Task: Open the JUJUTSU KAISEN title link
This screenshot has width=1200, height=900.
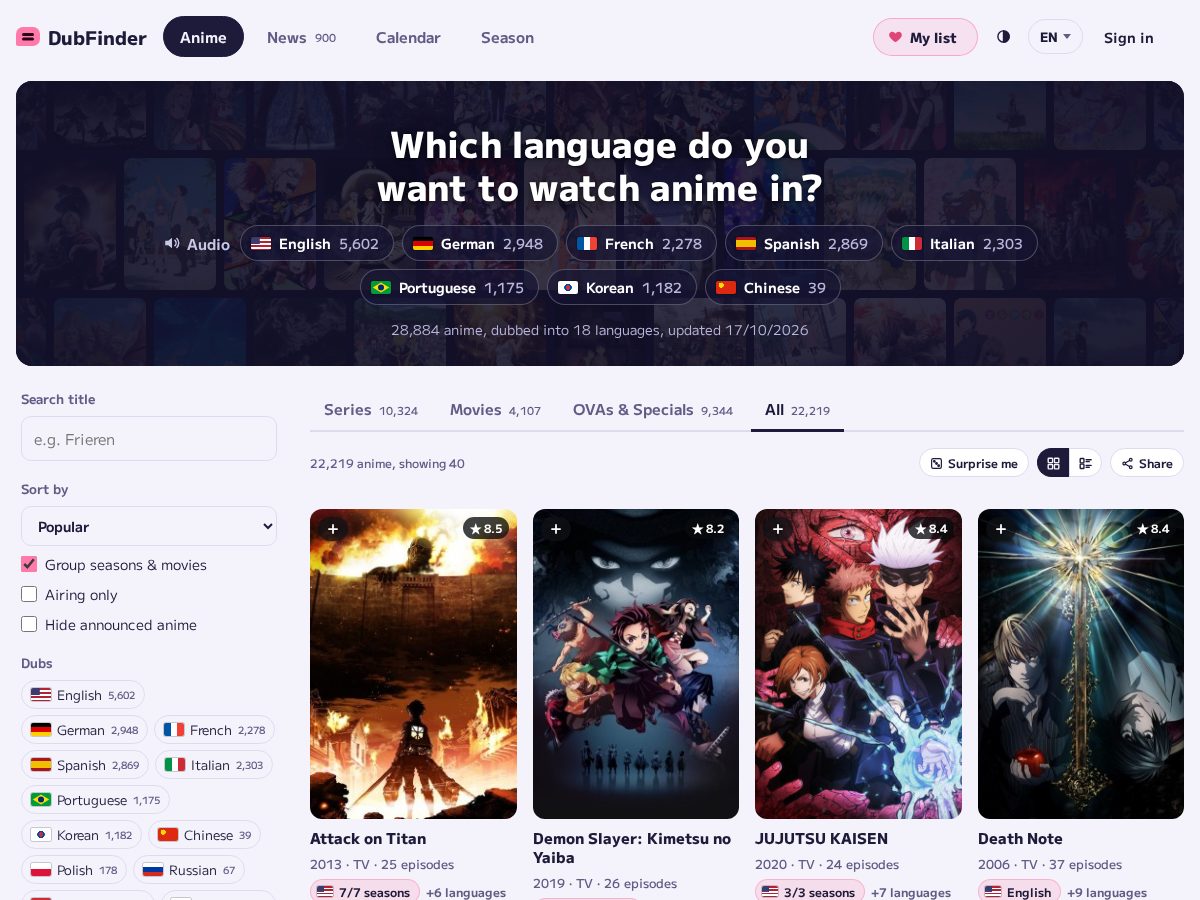Action: [x=821, y=838]
